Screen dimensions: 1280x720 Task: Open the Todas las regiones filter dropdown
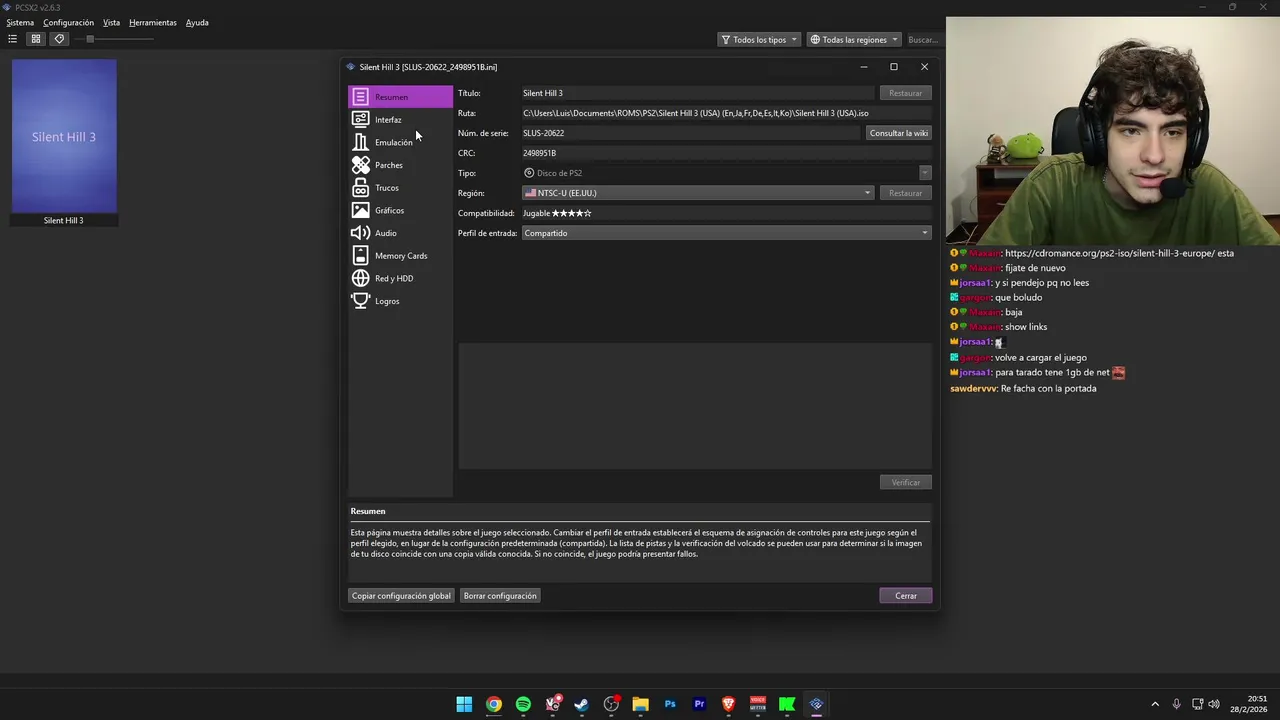point(854,40)
